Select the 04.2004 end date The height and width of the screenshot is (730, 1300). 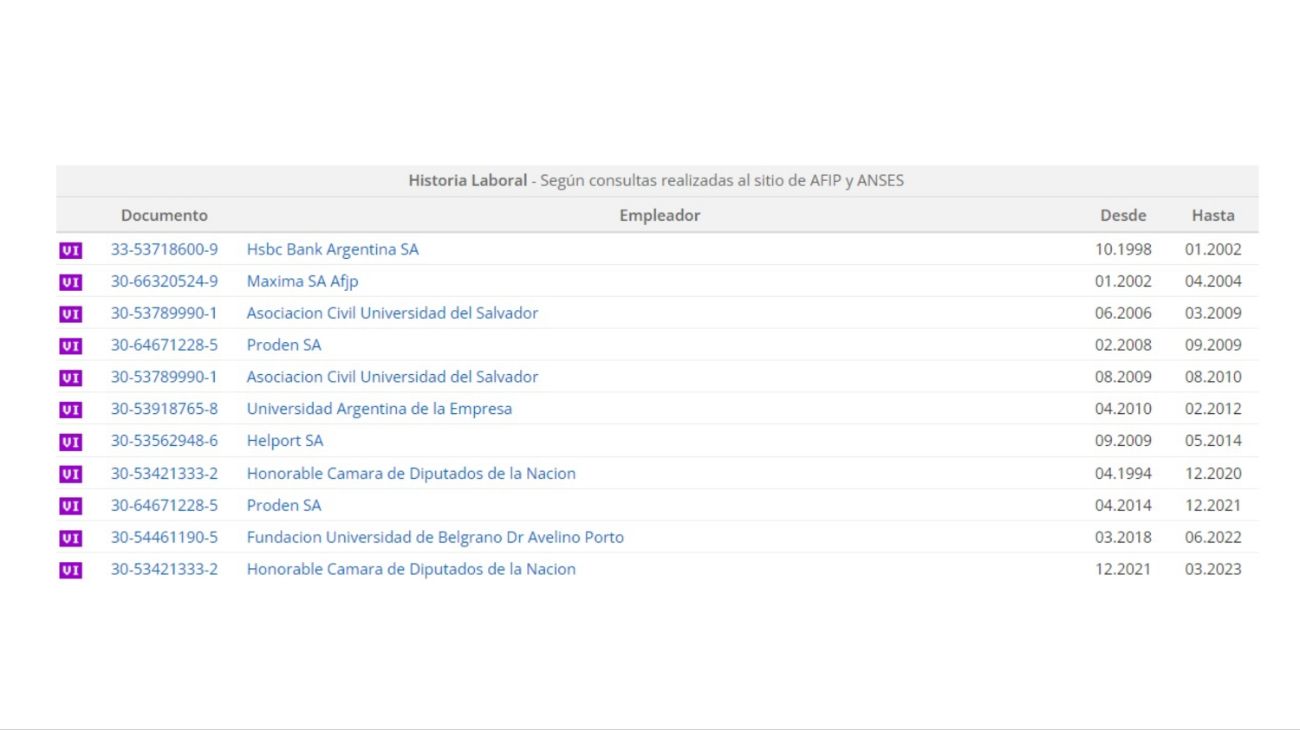pyautogui.click(x=1213, y=281)
